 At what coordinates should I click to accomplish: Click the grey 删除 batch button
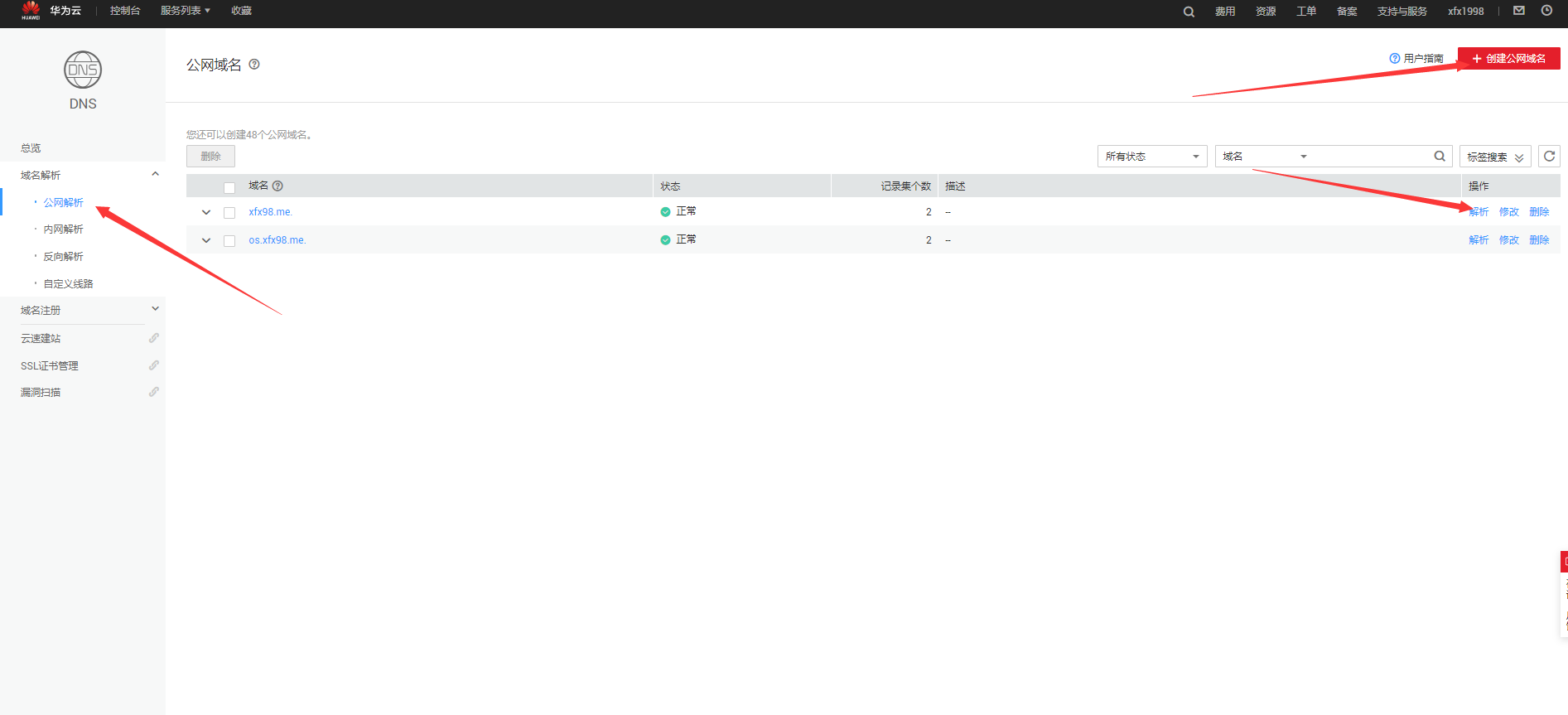(x=210, y=156)
